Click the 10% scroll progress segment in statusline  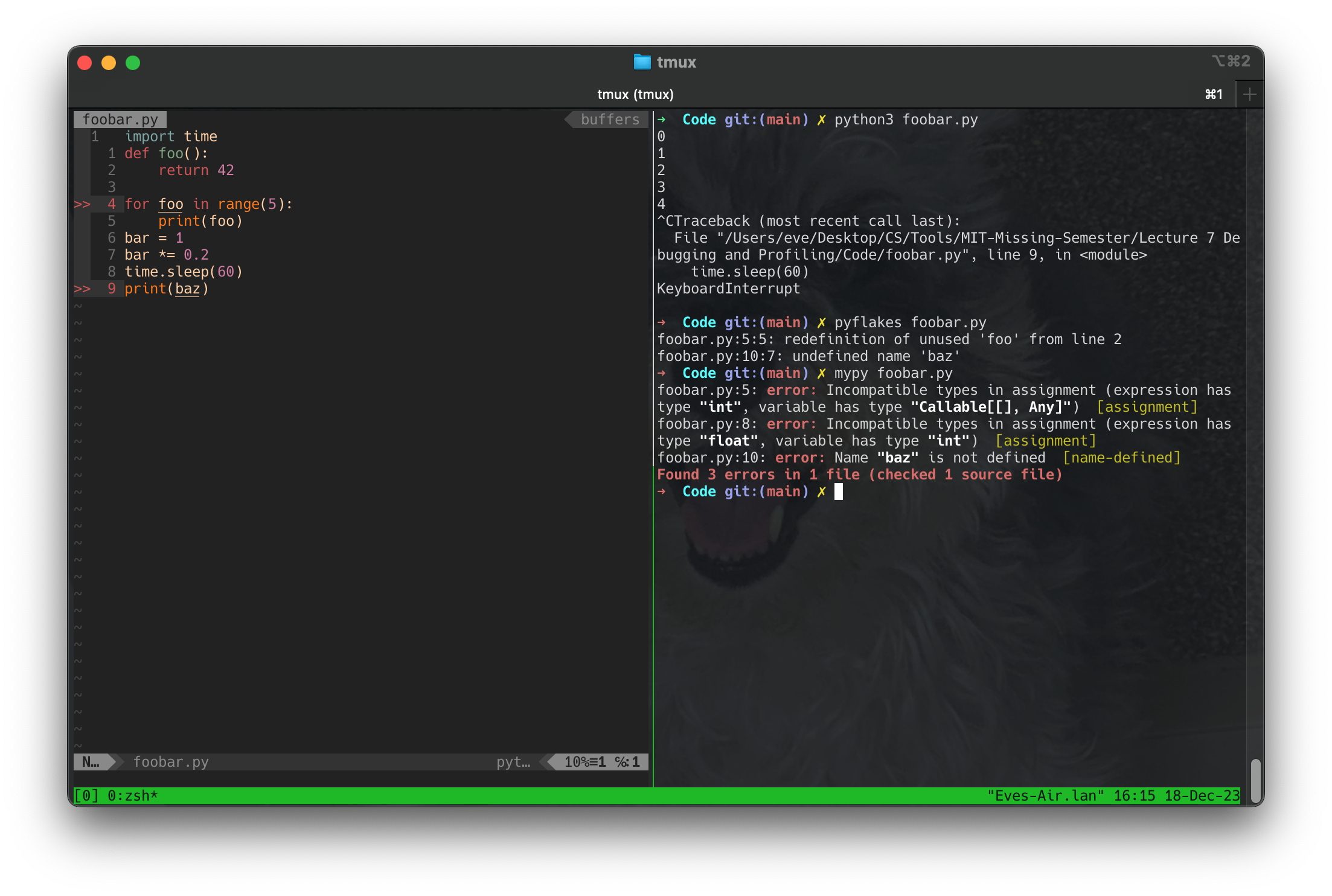tap(578, 762)
